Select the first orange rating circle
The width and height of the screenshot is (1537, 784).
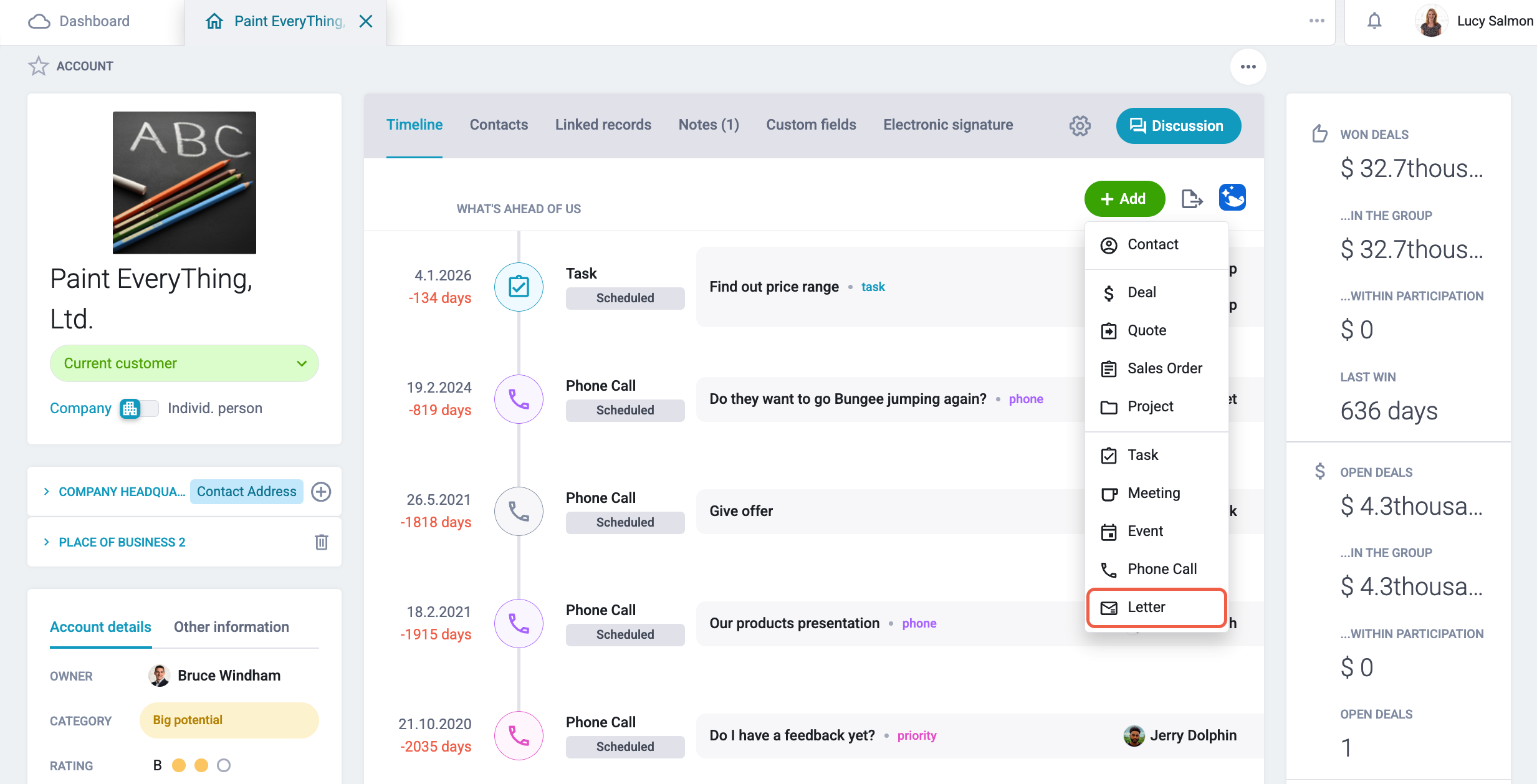click(x=179, y=765)
